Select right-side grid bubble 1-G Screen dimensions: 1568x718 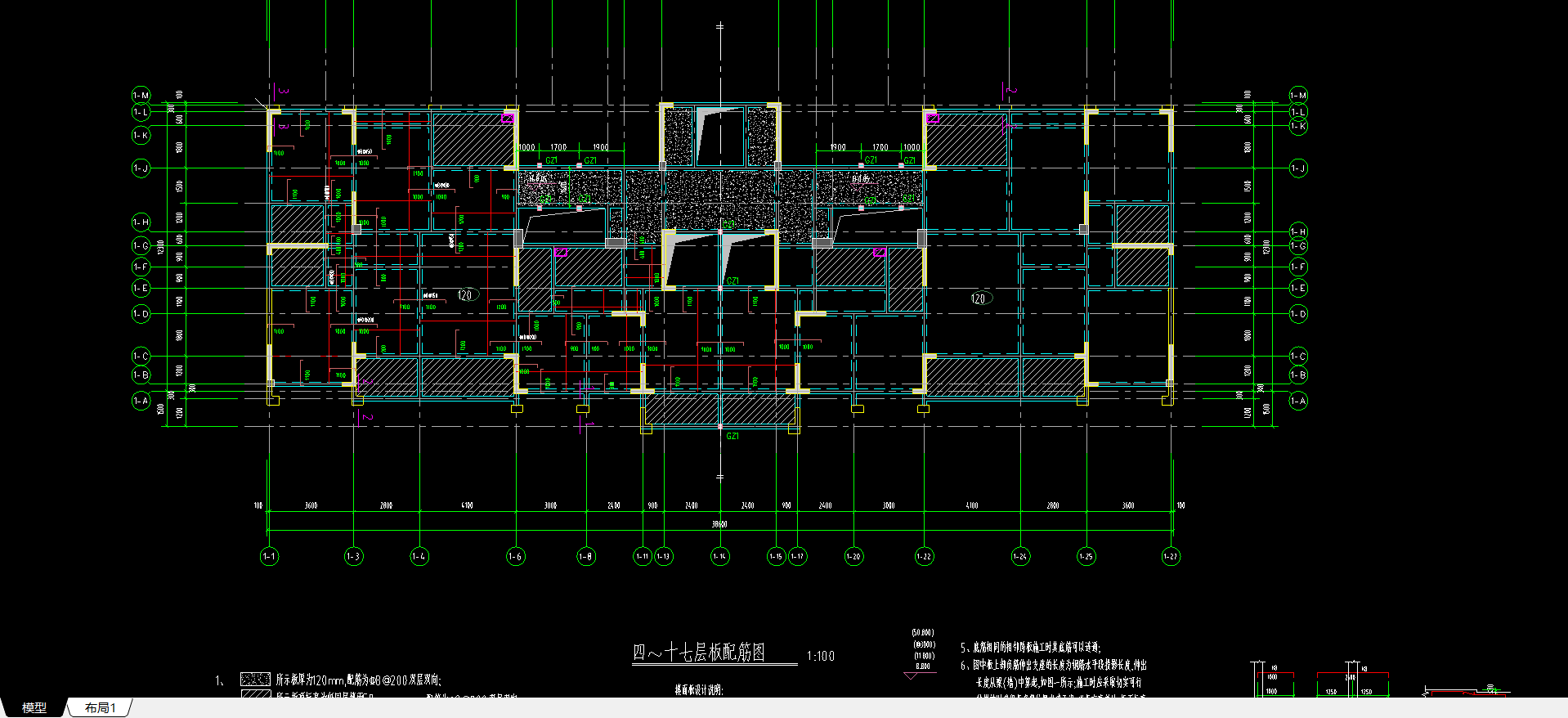pos(1298,246)
